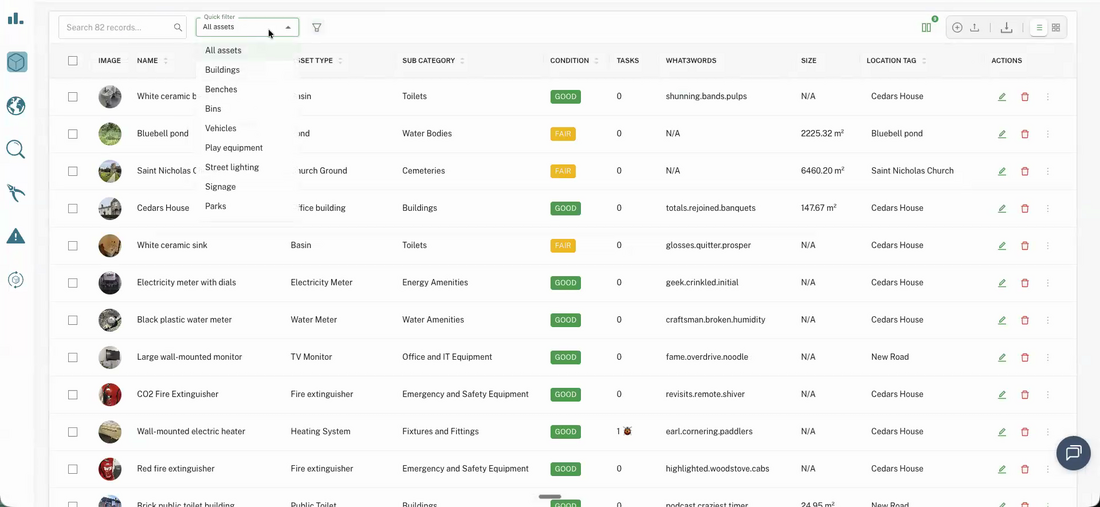The width and height of the screenshot is (1100, 507).
Task: Click the add new asset plus icon
Action: (x=957, y=27)
